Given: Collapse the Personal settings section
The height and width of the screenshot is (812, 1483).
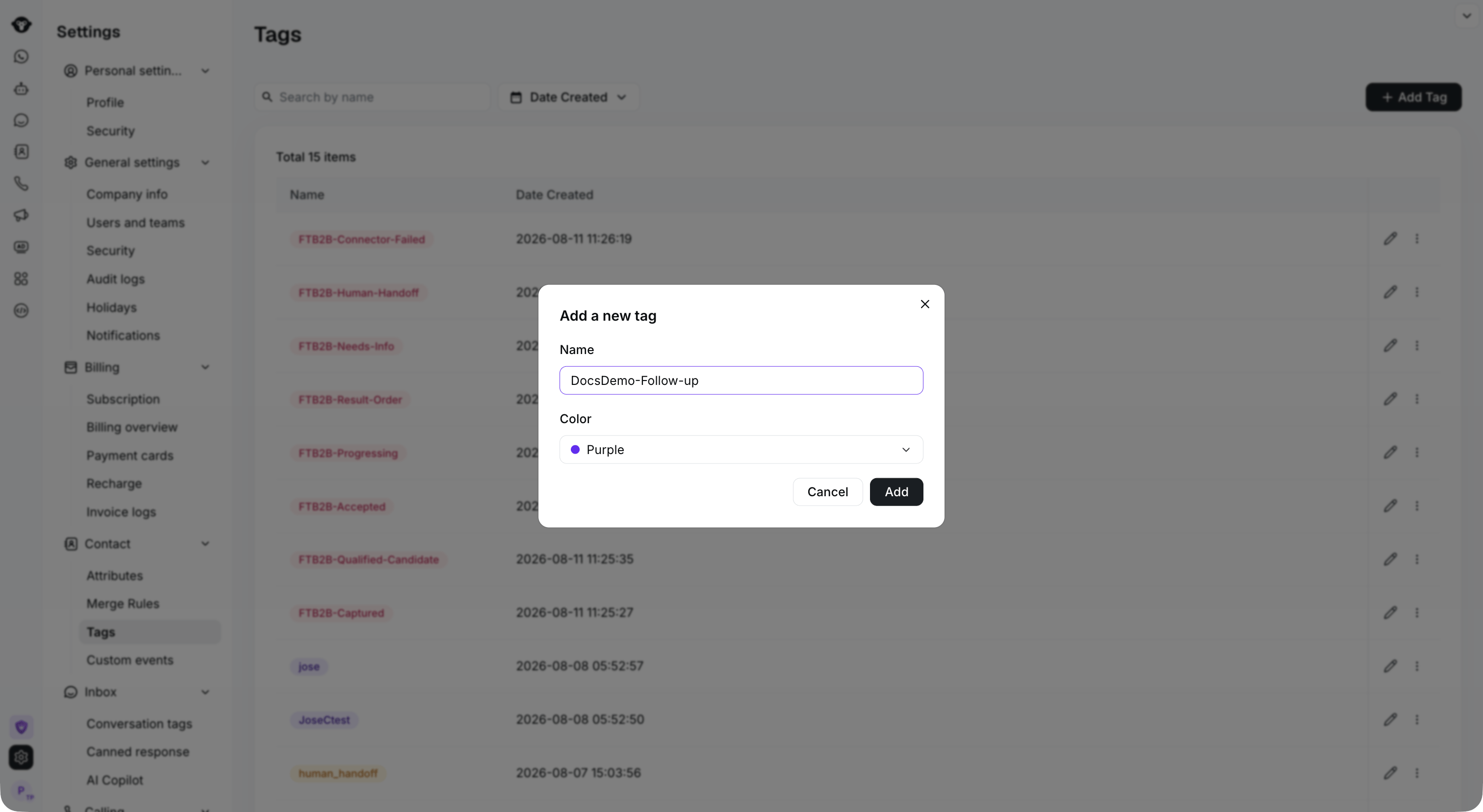Looking at the screenshot, I should (x=205, y=71).
